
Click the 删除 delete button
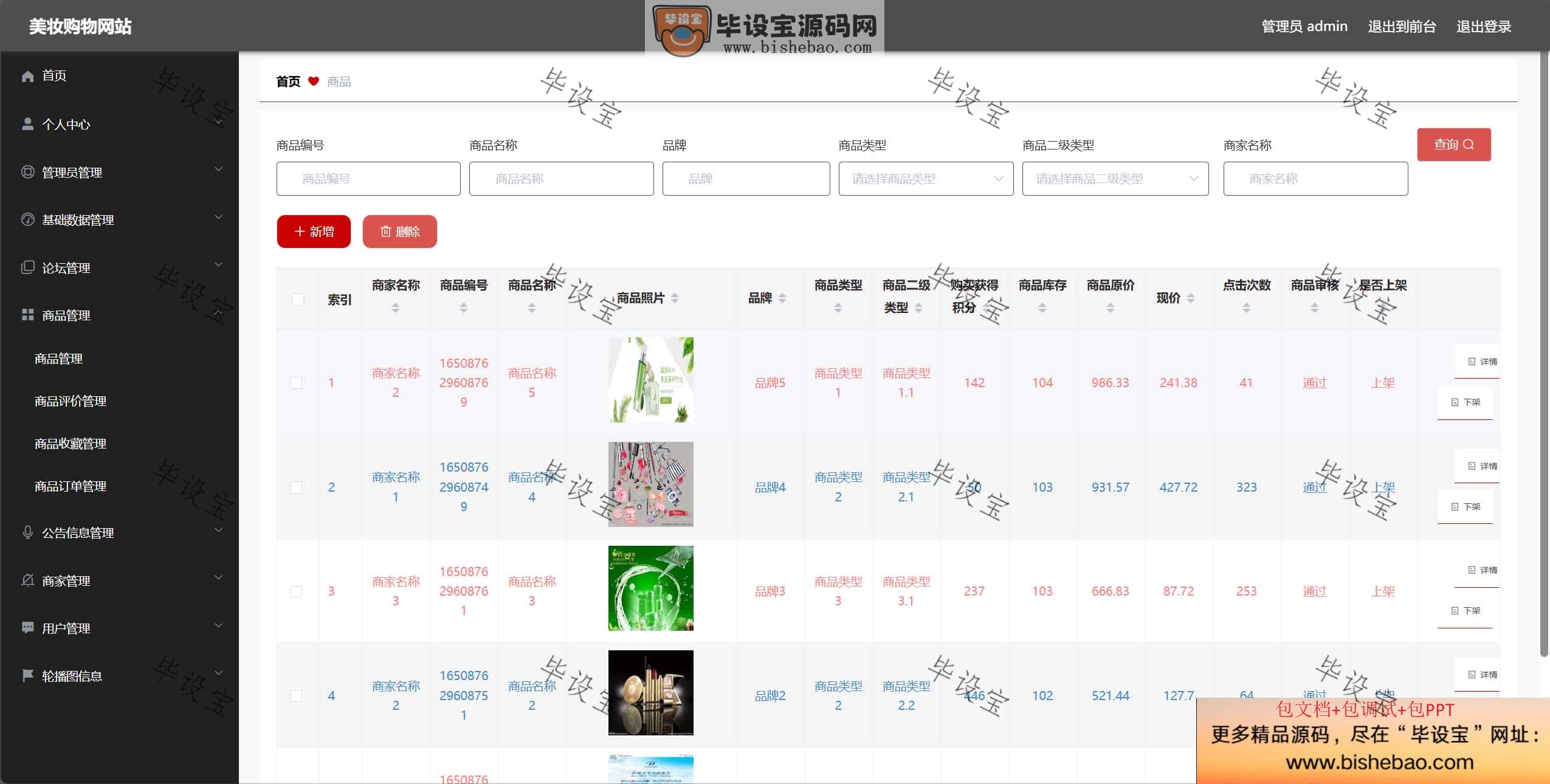click(400, 232)
